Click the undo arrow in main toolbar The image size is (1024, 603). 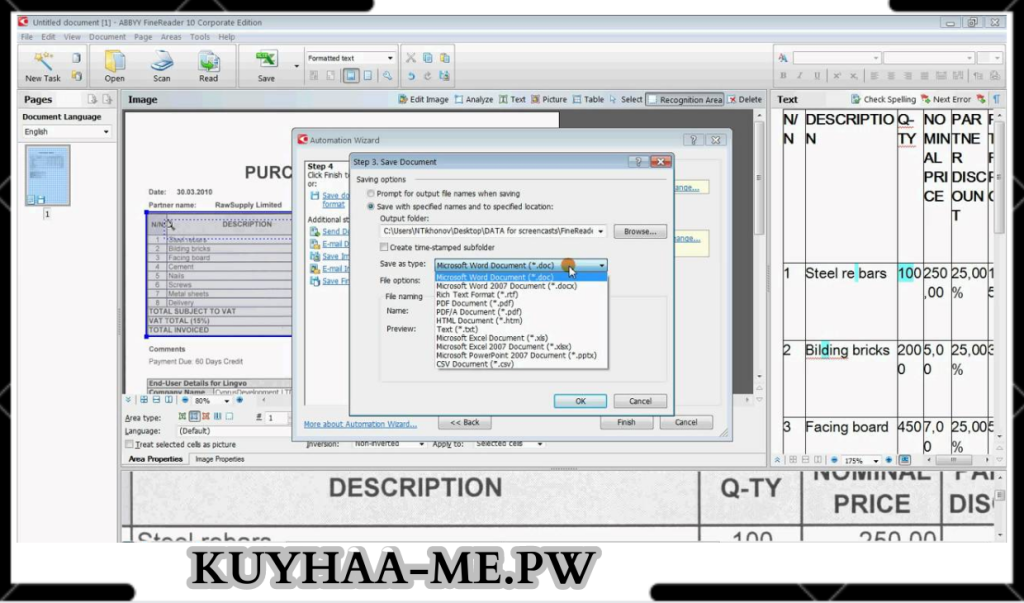pos(411,76)
